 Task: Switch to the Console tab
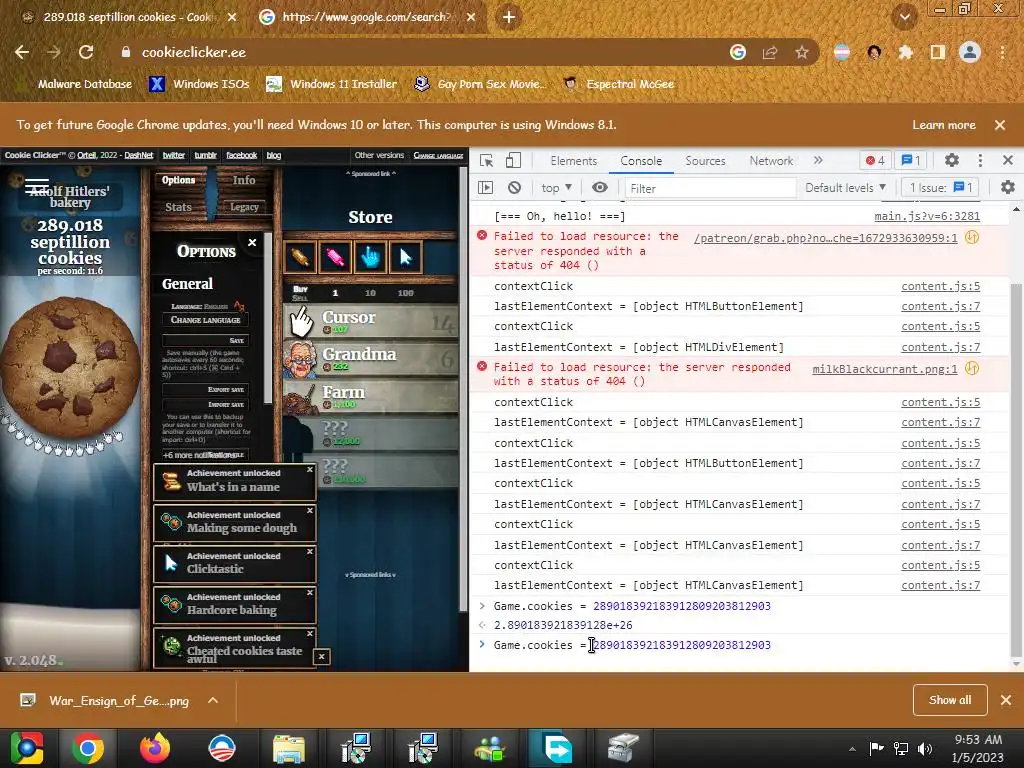[641, 161]
